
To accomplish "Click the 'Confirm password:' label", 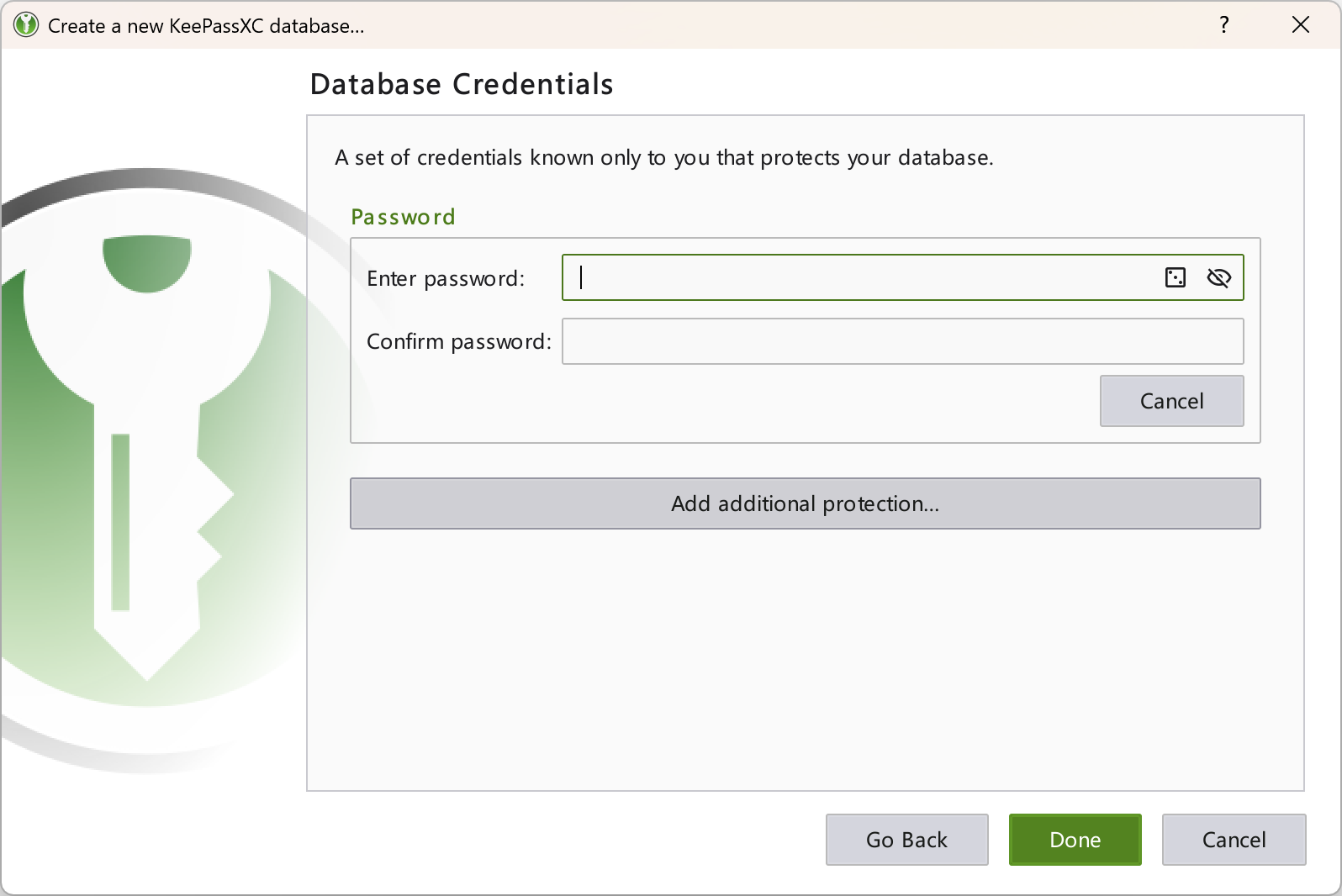I will (x=459, y=341).
